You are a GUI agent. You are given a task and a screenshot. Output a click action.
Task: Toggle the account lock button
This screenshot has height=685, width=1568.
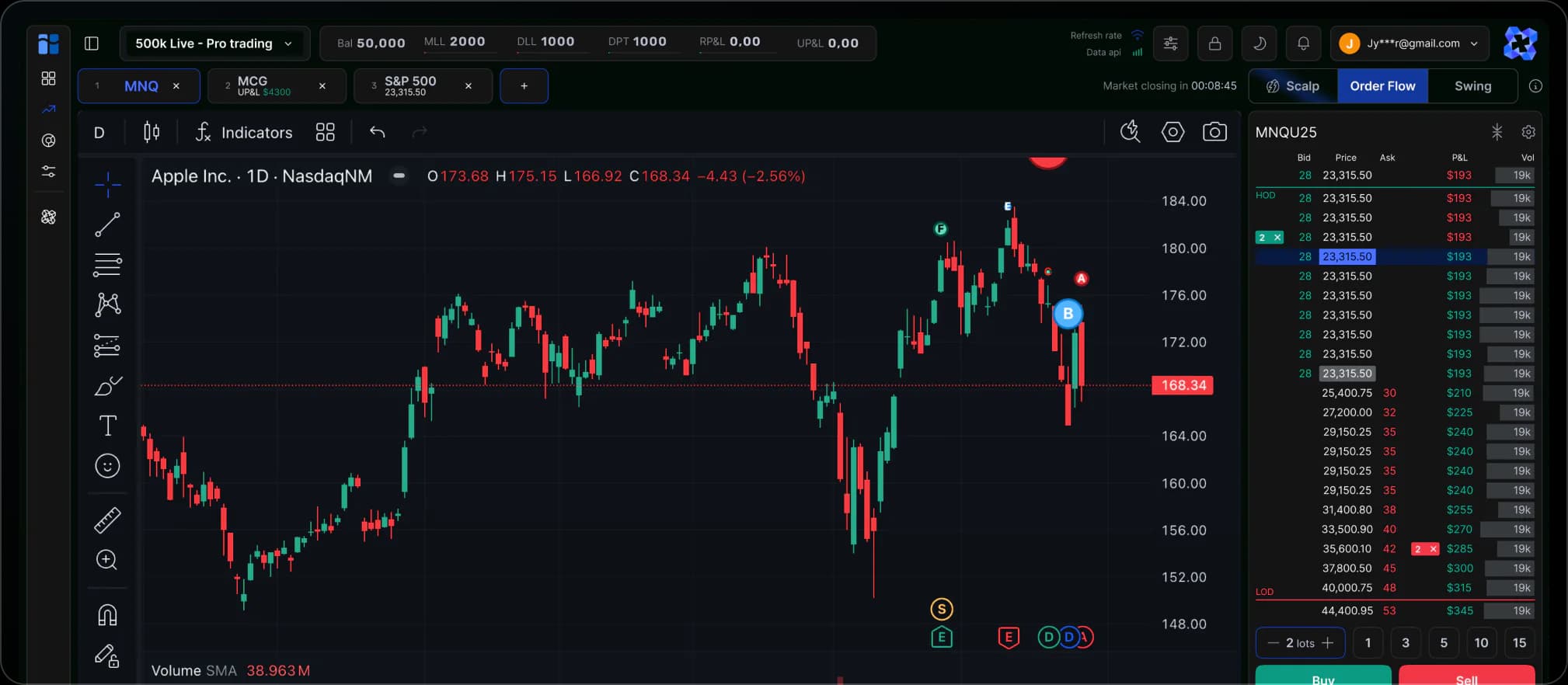coord(1214,43)
